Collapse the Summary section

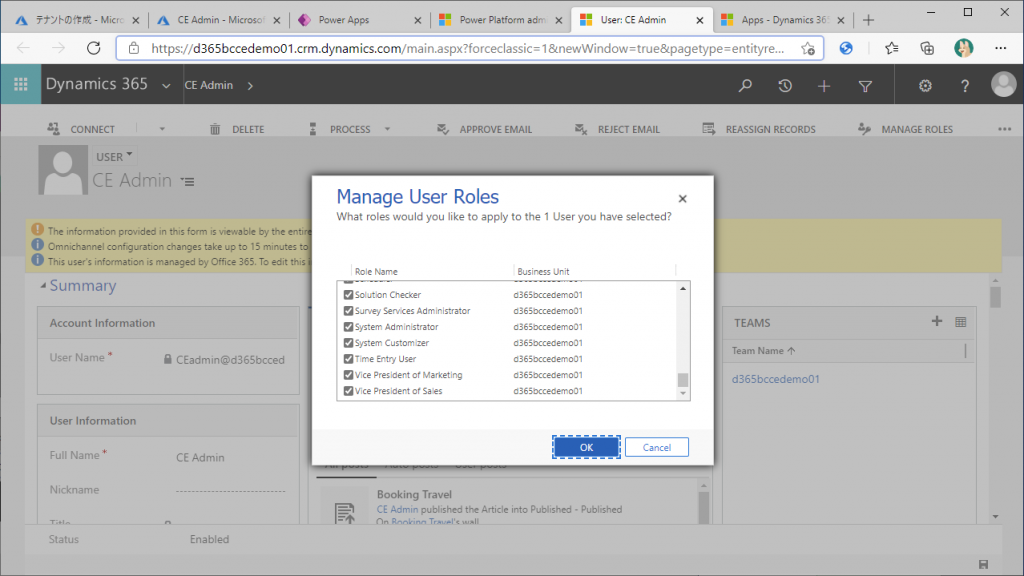click(x=43, y=285)
